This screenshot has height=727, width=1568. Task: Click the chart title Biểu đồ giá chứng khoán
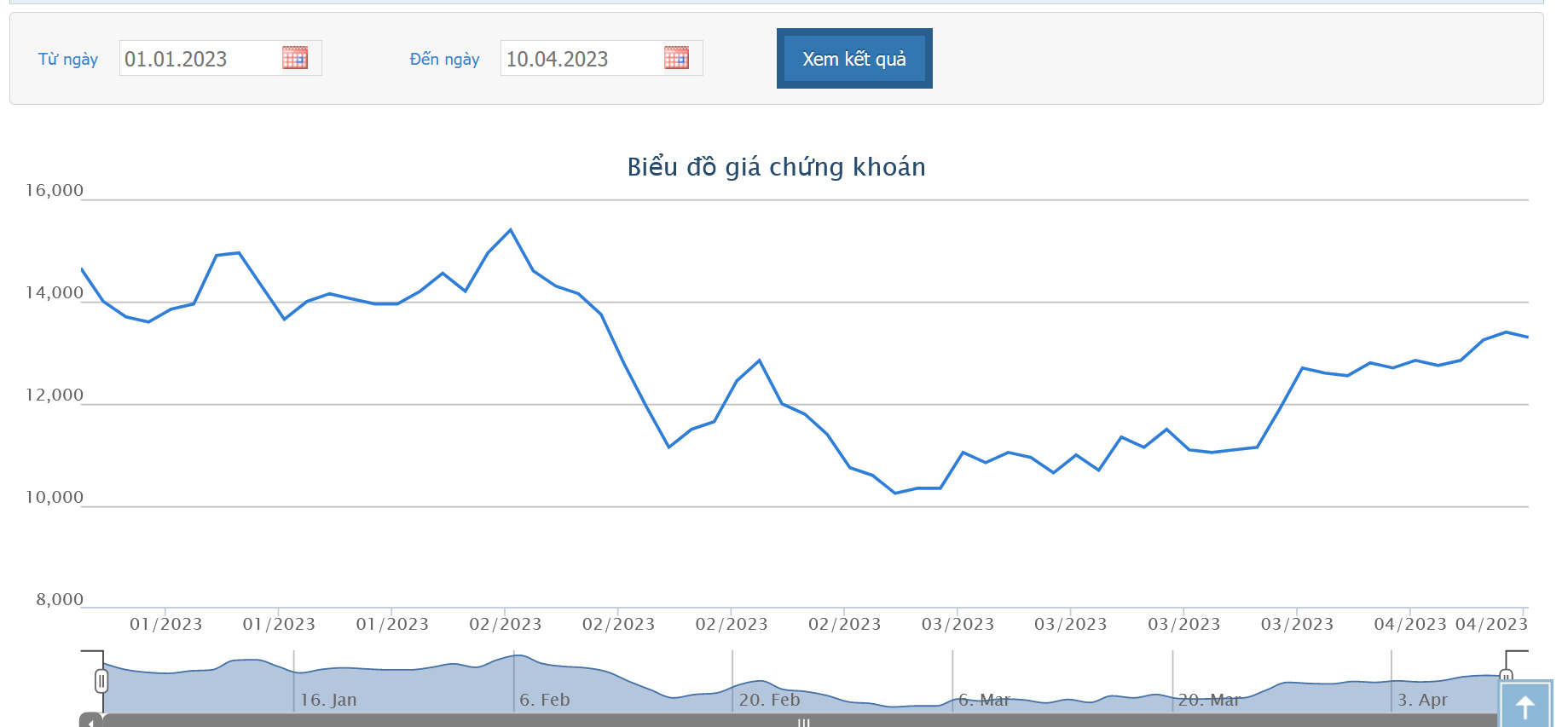coord(776,167)
